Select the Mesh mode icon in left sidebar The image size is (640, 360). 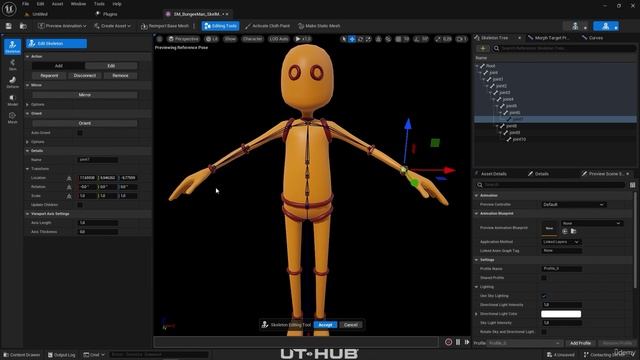tap(12, 118)
